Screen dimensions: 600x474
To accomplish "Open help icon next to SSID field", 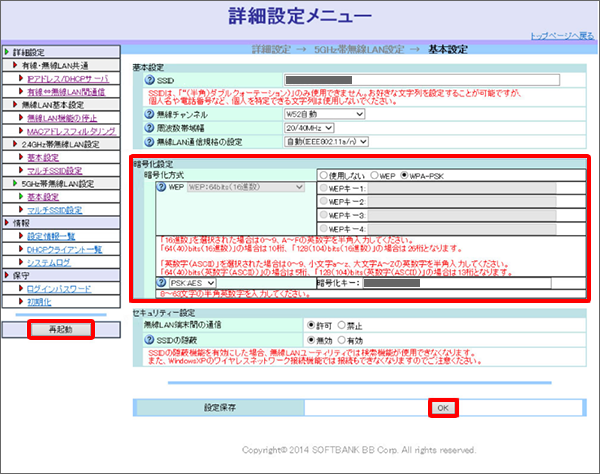I will click(x=149, y=80).
